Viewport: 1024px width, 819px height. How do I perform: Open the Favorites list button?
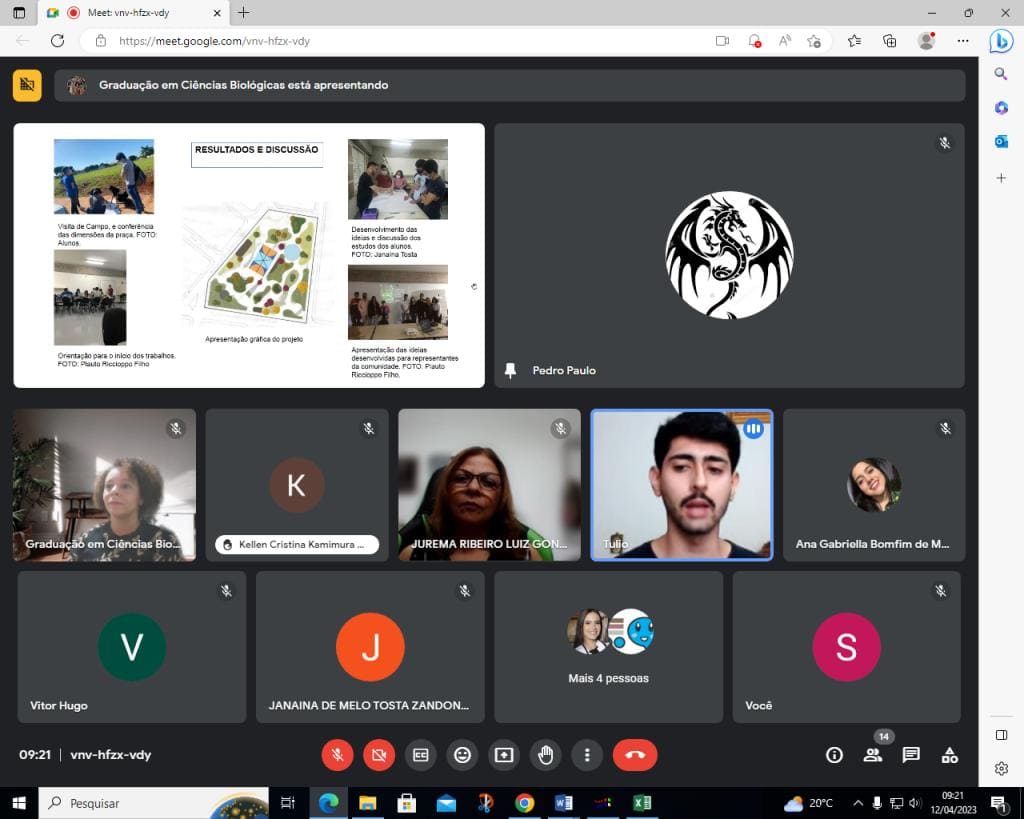(x=854, y=40)
